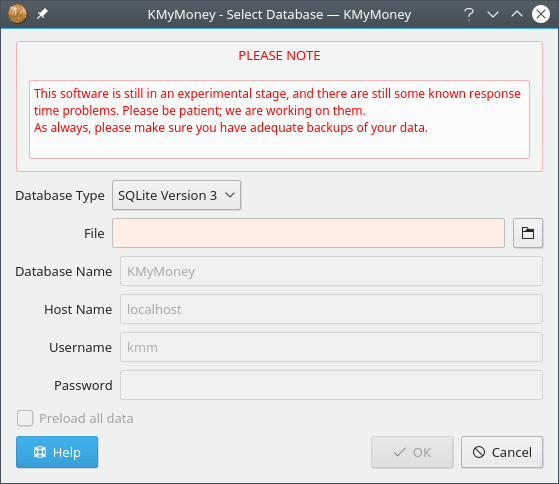This screenshot has height=484, width=559.
Task: Click the SQLite Version 3 dropdown arrow
Action: point(230,195)
